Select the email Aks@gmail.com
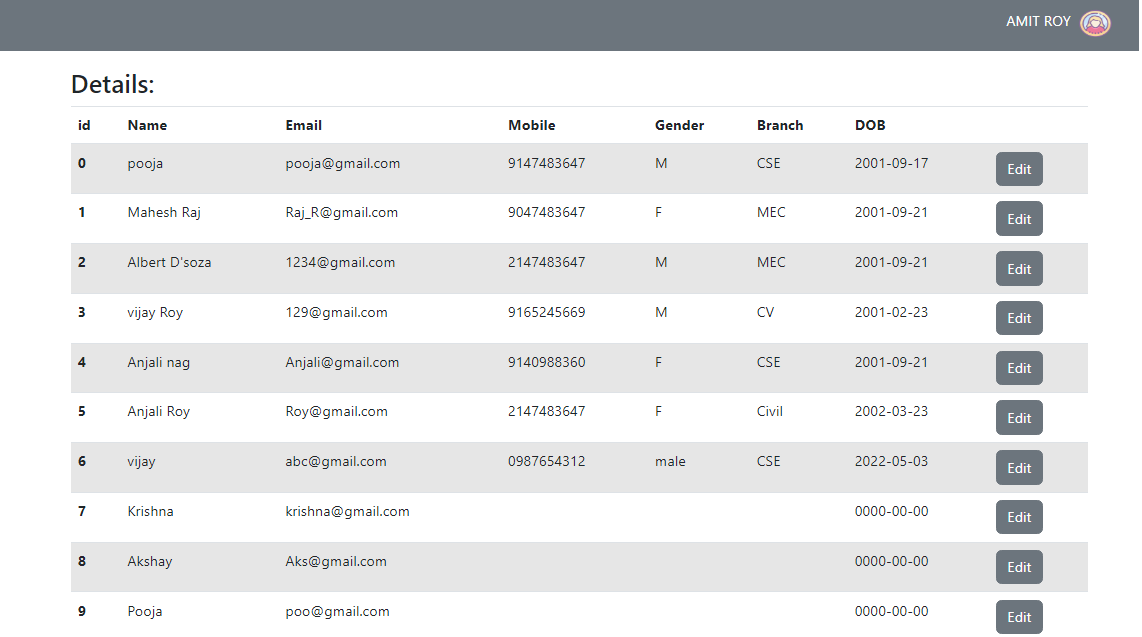1142x637 pixels. pyautogui.click(x=336, y=561)
